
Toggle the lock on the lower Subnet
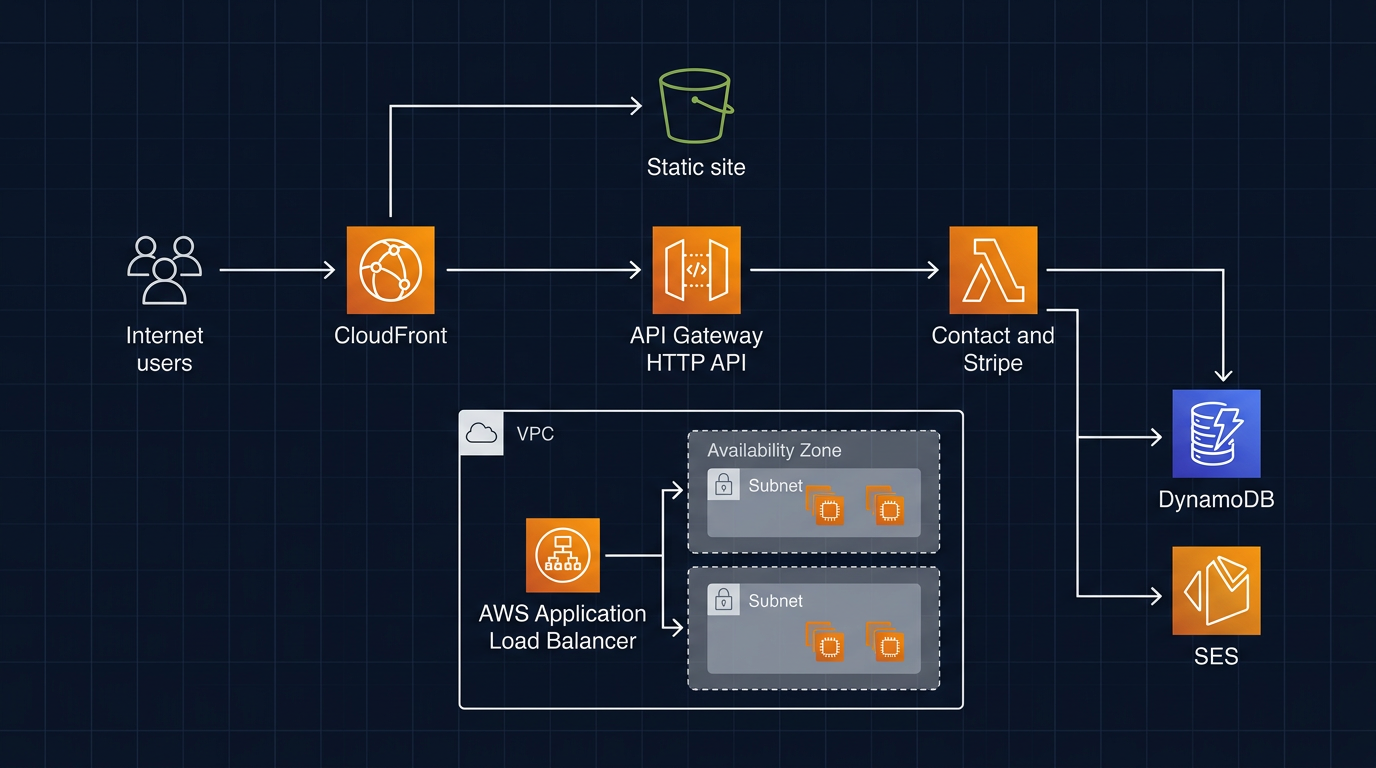click(723, 600)
